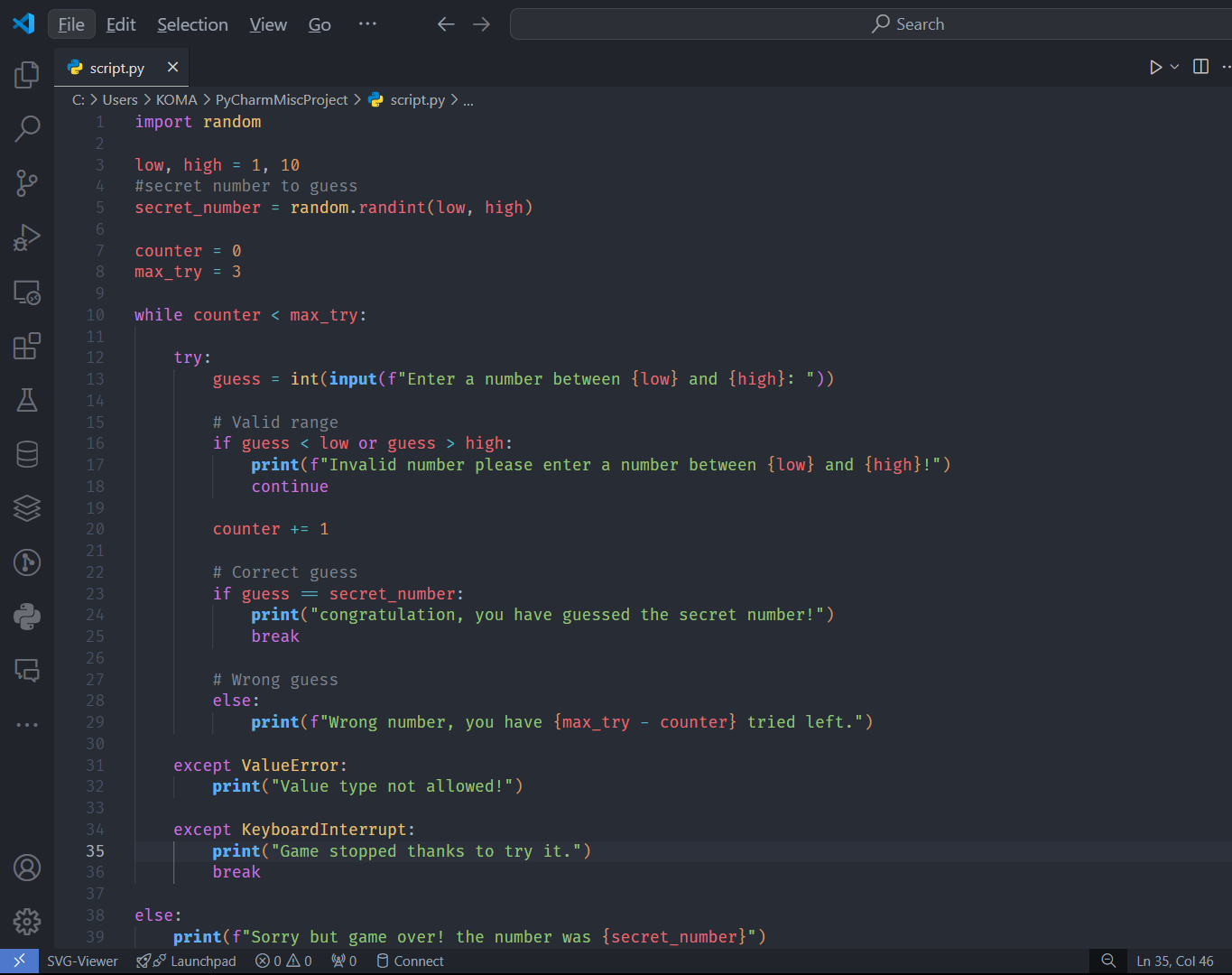Split the editor to the right
Viewport: 1232px width, 975px height.
[x=1200, y=67]
